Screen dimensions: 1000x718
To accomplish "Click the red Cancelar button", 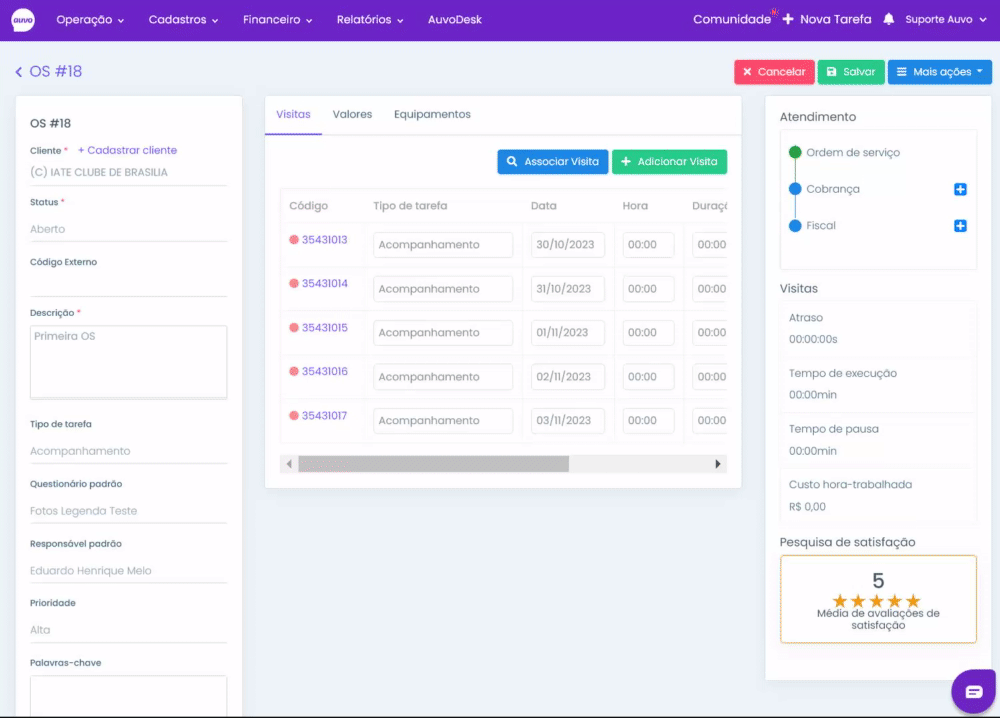I will pyautogui.click(x=774, y=72).
